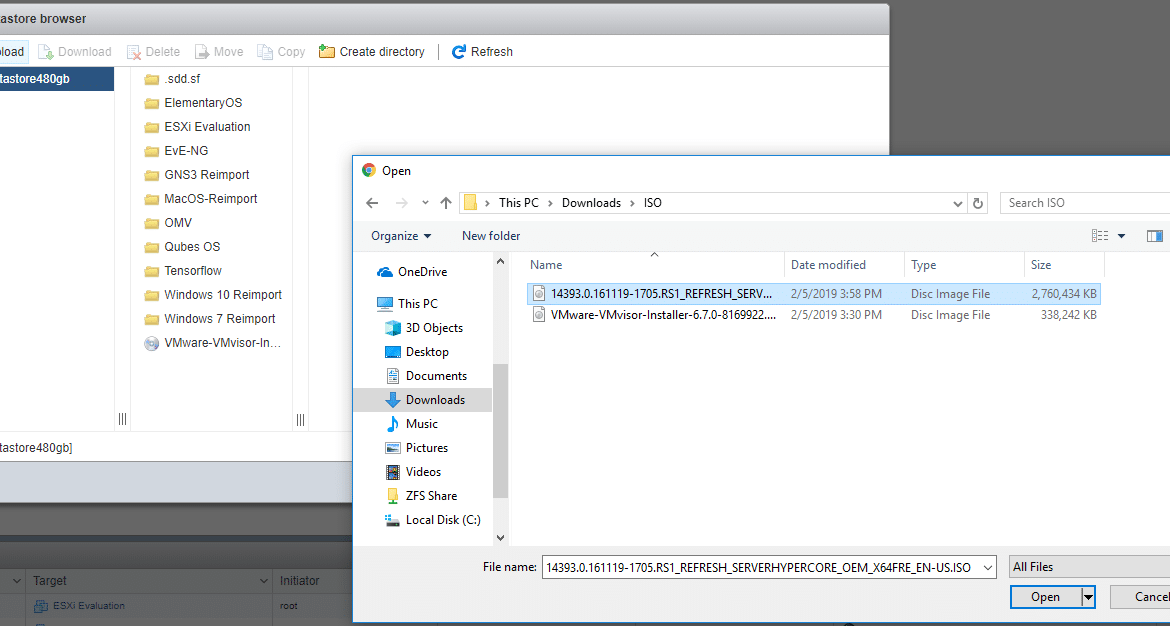Select Desktop in the navigation pane

(x=427, y=352)
